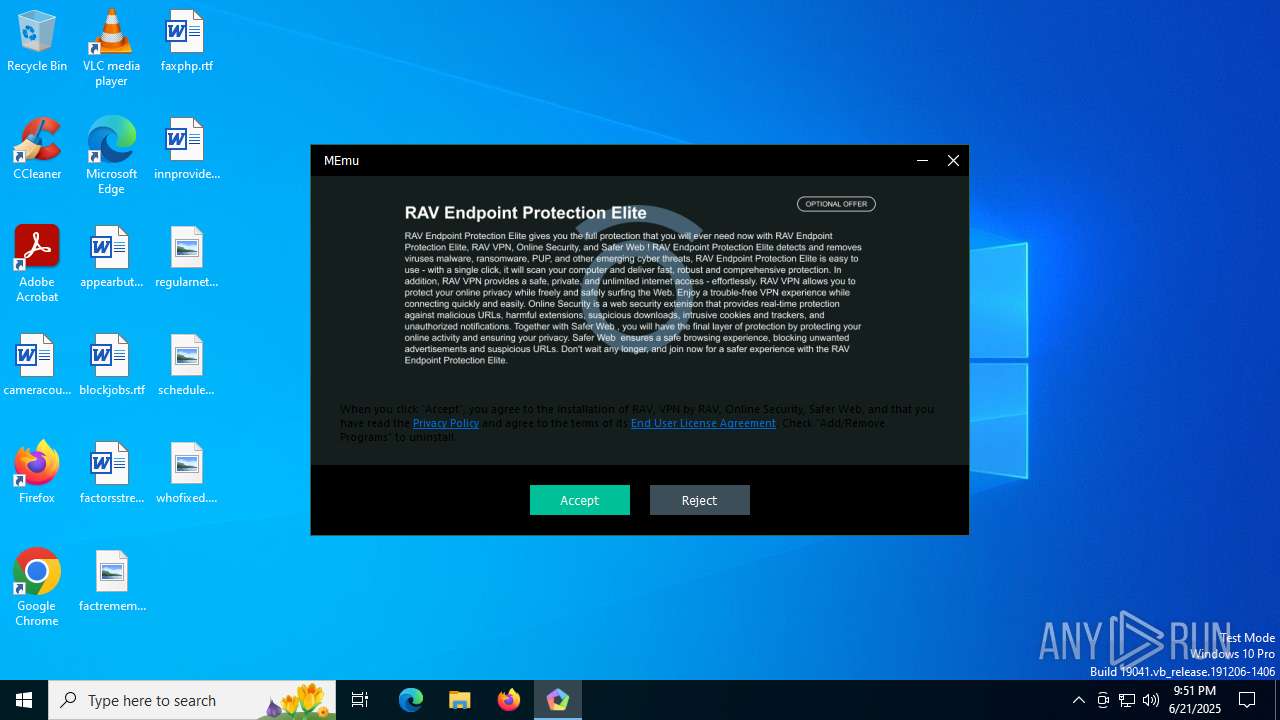Select the faxphp.rtf document icon
1280x720 pixels.
(x=186, y=41)
